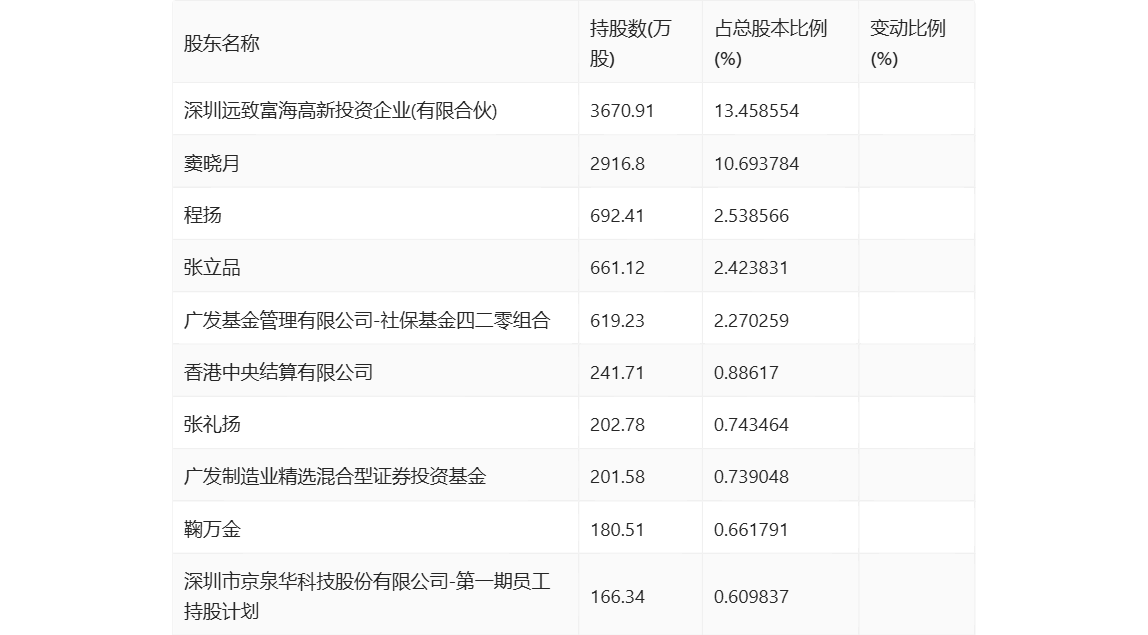Click the value 202.78

[617, 424]
